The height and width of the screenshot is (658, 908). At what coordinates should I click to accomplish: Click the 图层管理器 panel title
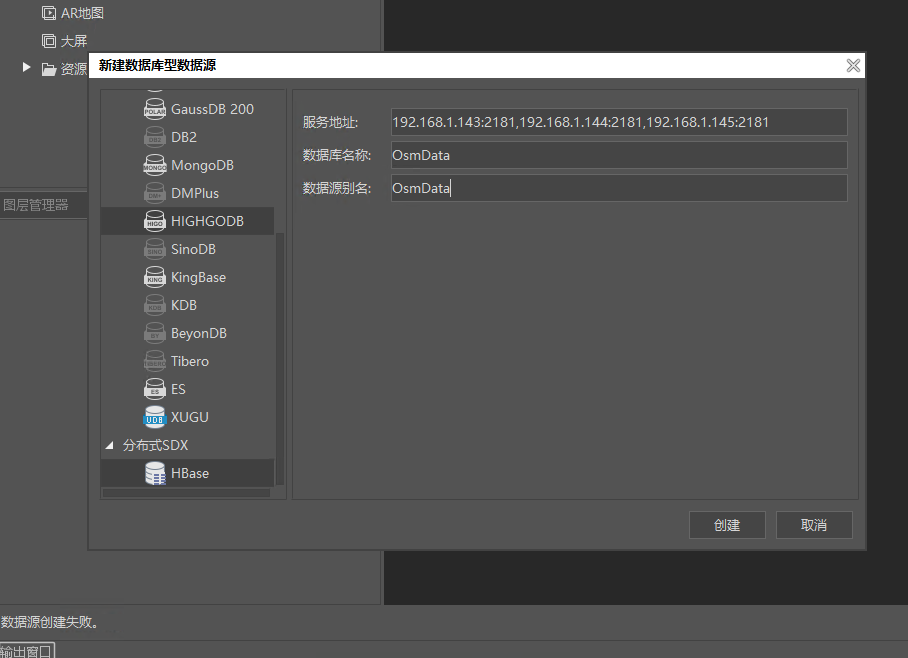point(36,205)
